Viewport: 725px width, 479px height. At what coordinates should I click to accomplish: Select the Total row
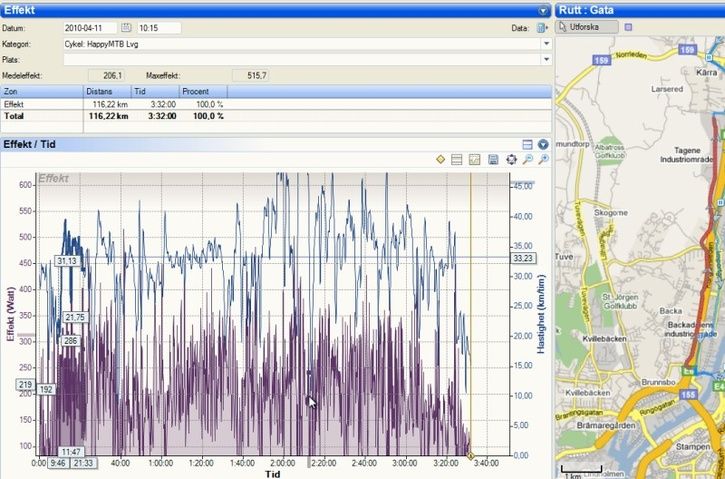coord(276,116)
